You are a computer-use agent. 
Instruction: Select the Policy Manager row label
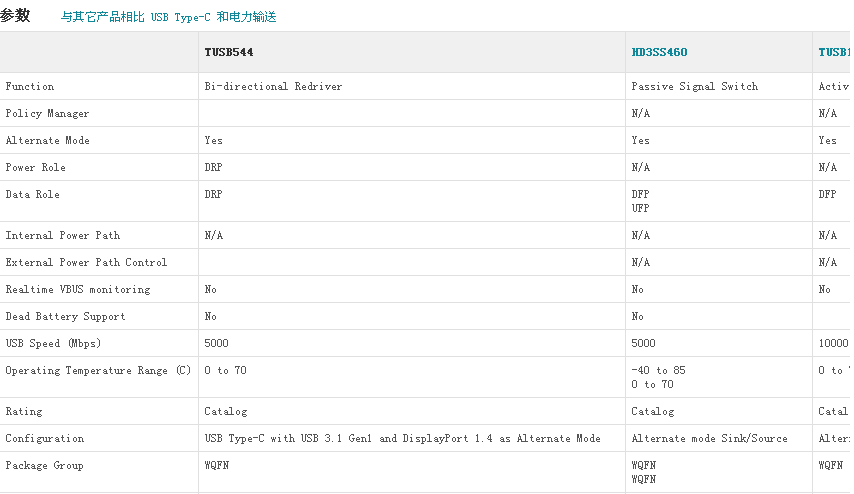[47, 114]
